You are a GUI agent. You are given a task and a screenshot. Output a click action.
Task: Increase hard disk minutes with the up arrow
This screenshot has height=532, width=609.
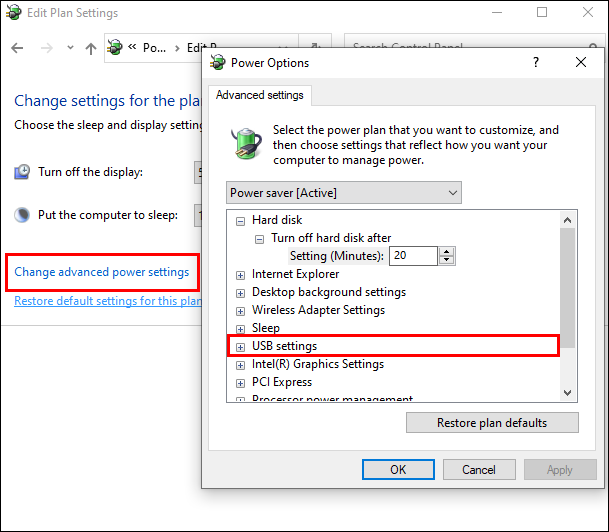[x=447, y=251]
